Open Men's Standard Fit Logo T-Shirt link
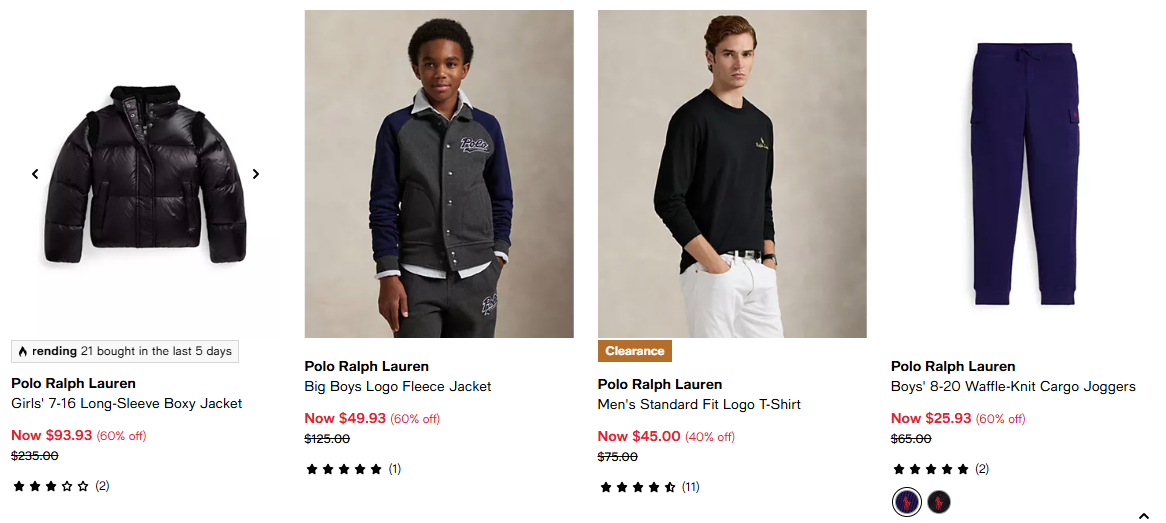The height and width of the screenshot is (523, 1166). pyautogui.click(x=699, y=405)
